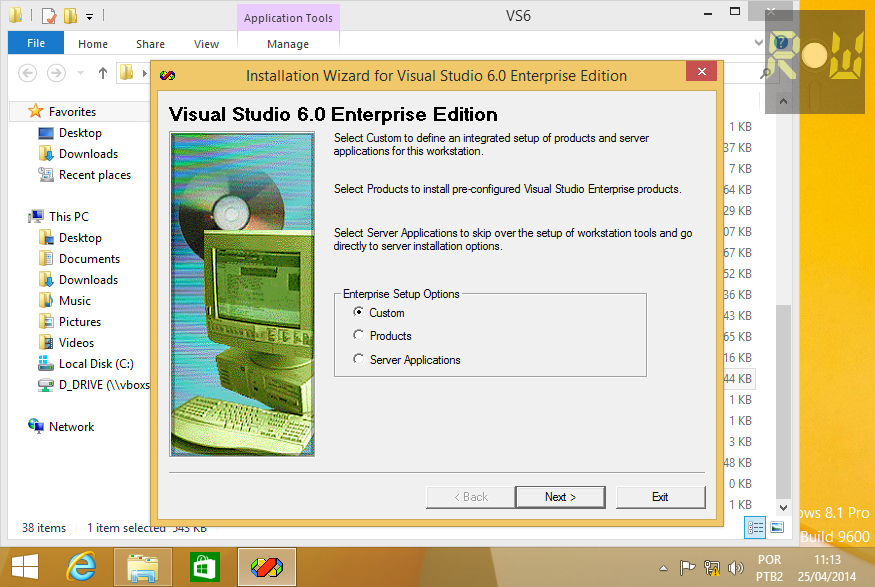875x587 pixels.
Task: Select the Products setup option
Action: [382, 335]
